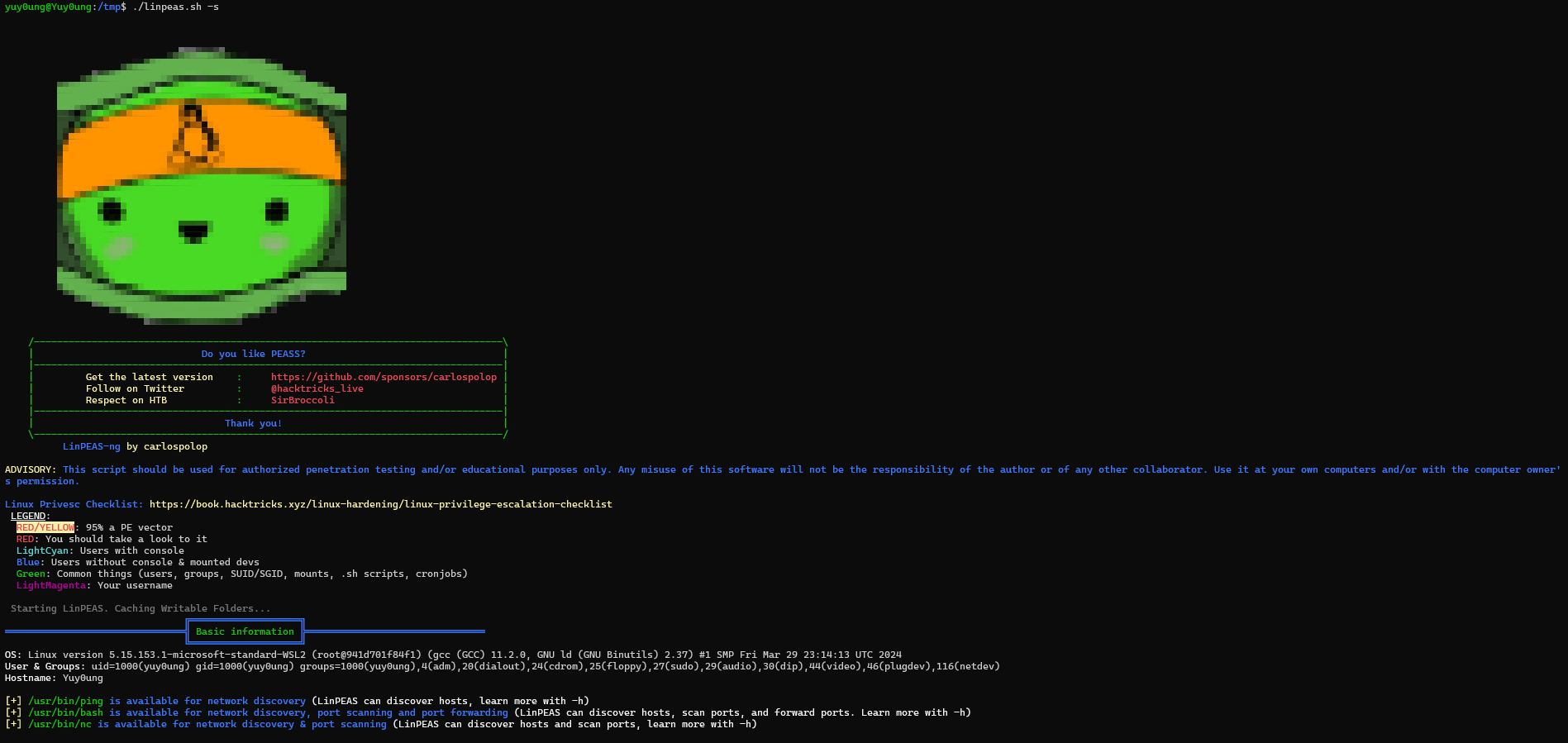
Task: Click the SirBroccoli HTB username
Action: click(x=303, y=400)
